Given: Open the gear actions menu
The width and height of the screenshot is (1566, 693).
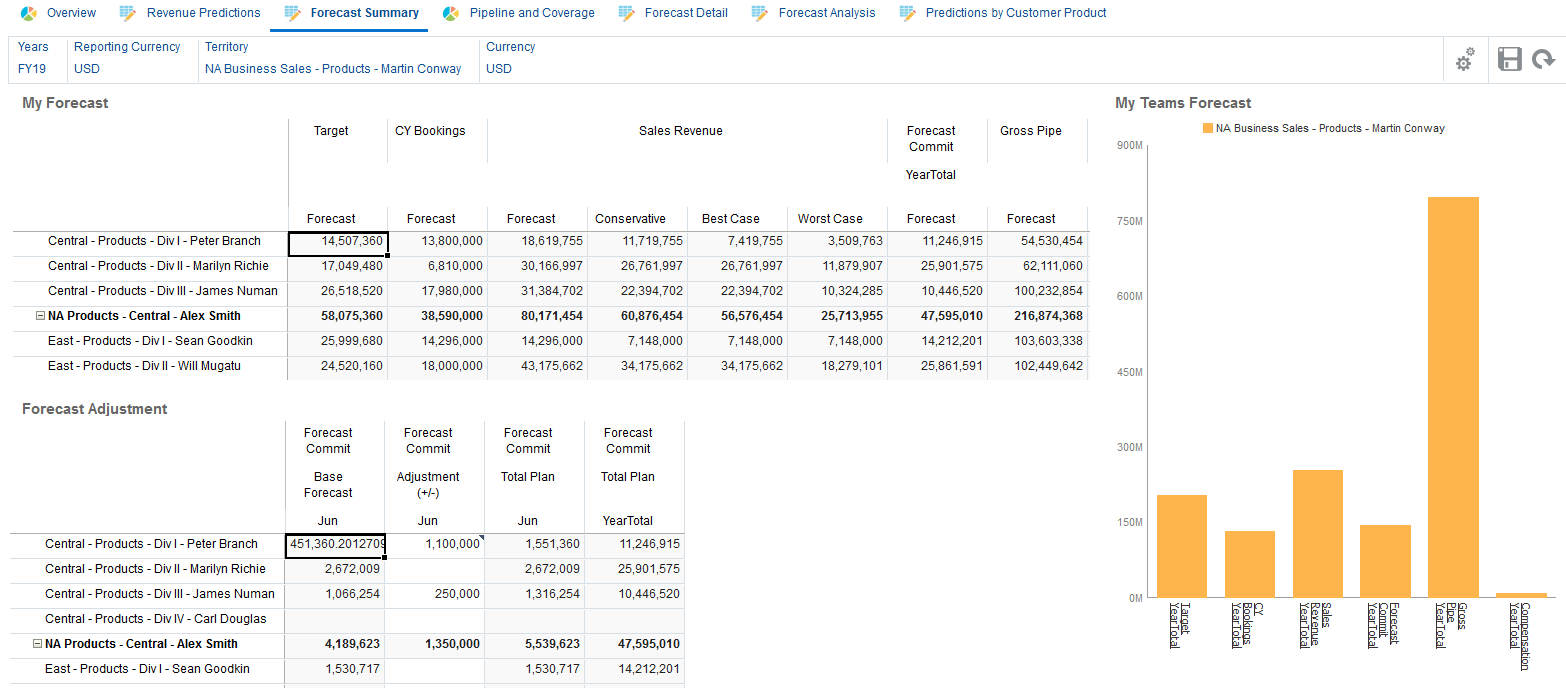Looking at the screenshot, I should point(1464,60).
